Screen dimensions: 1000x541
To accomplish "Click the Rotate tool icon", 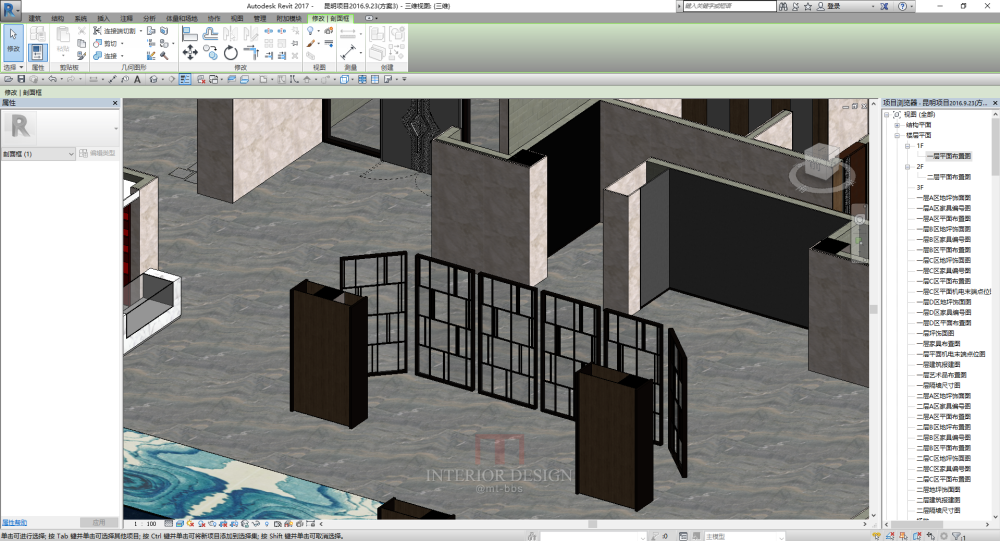I will point(231,52).
